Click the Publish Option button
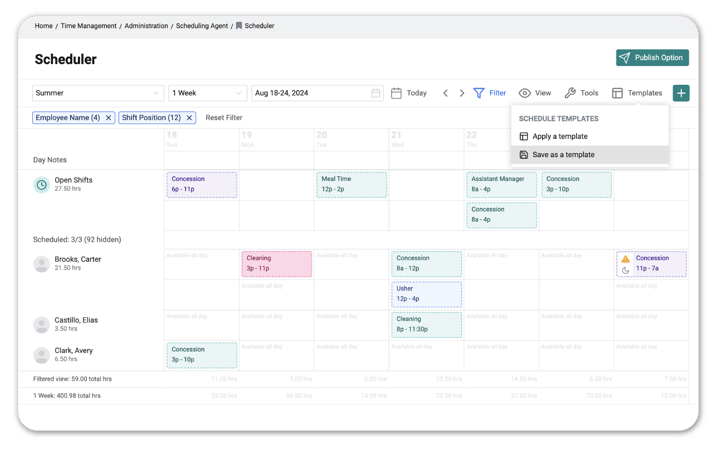Screen dimensions: 726x462 tap(652, 58)
